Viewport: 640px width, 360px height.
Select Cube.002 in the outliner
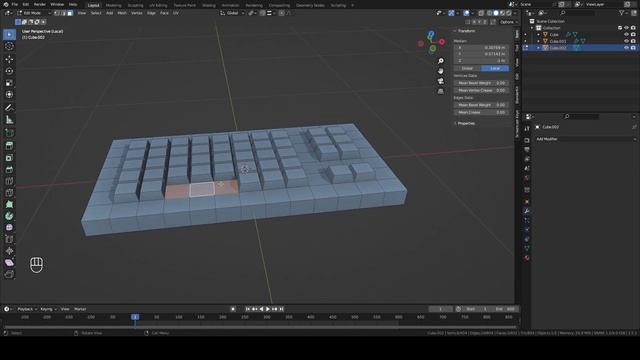click(558, 48)
